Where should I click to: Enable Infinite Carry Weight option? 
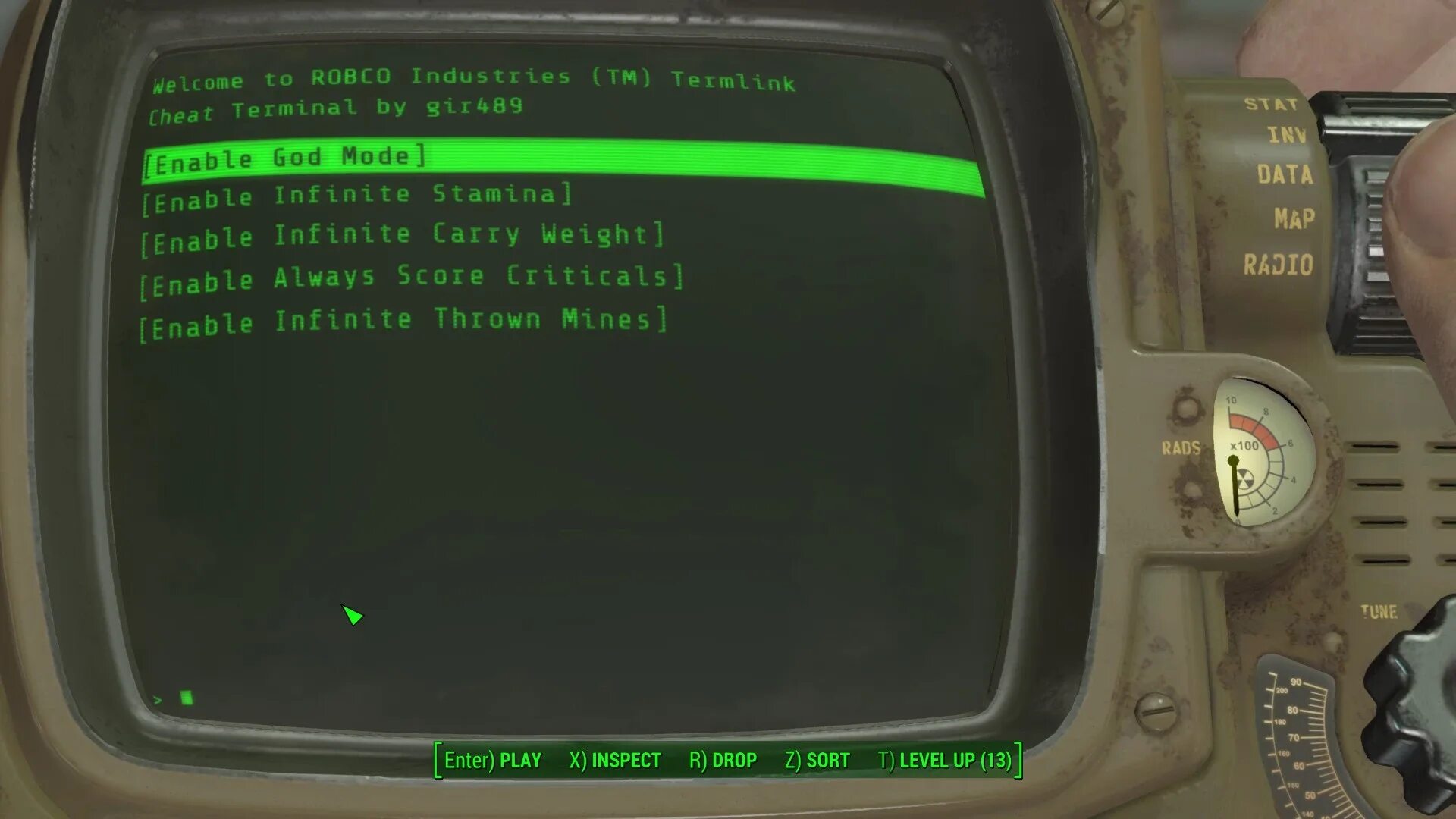pos(400,235)
